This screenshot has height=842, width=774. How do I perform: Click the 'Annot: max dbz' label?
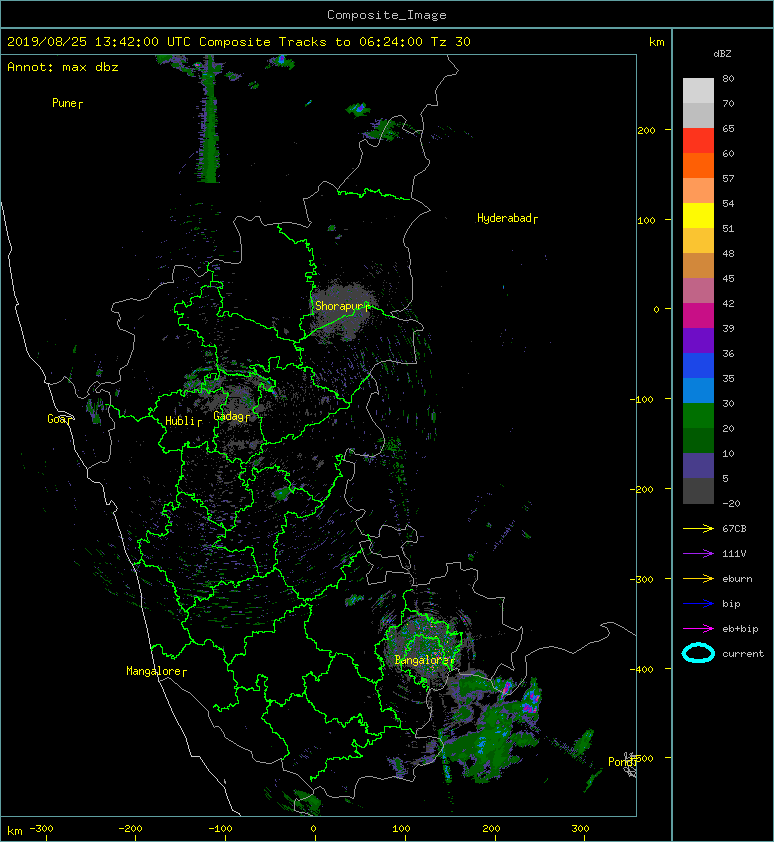click(63, 67)
